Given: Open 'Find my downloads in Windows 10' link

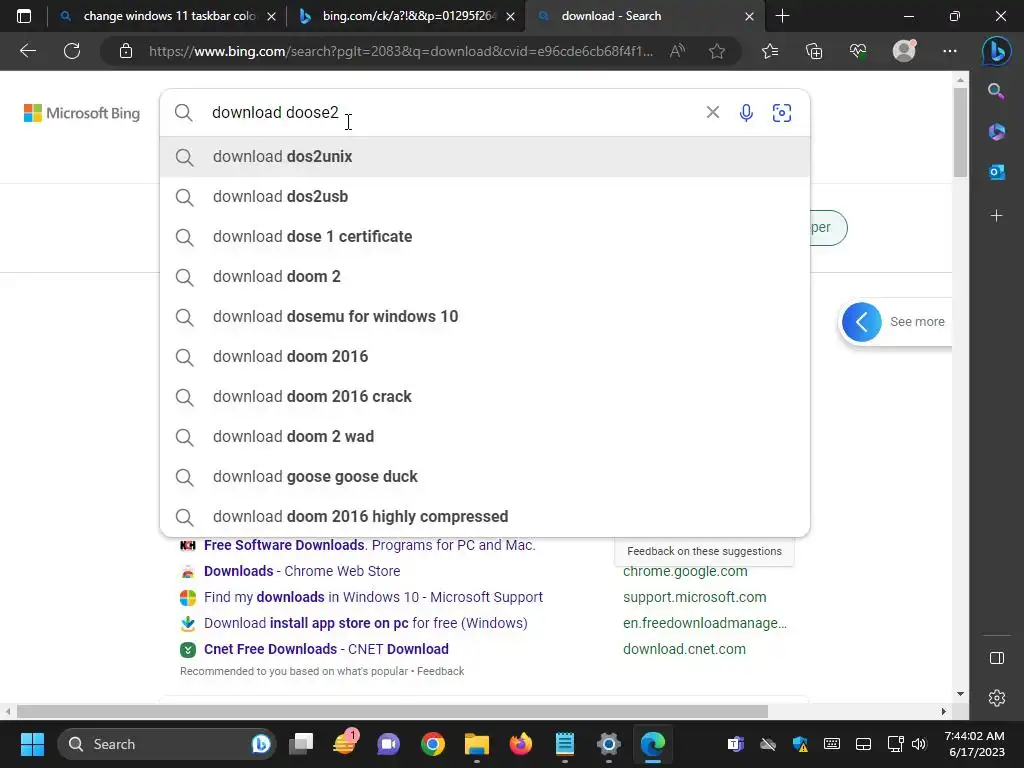Looking at the screenshot, I should point(373,597).
